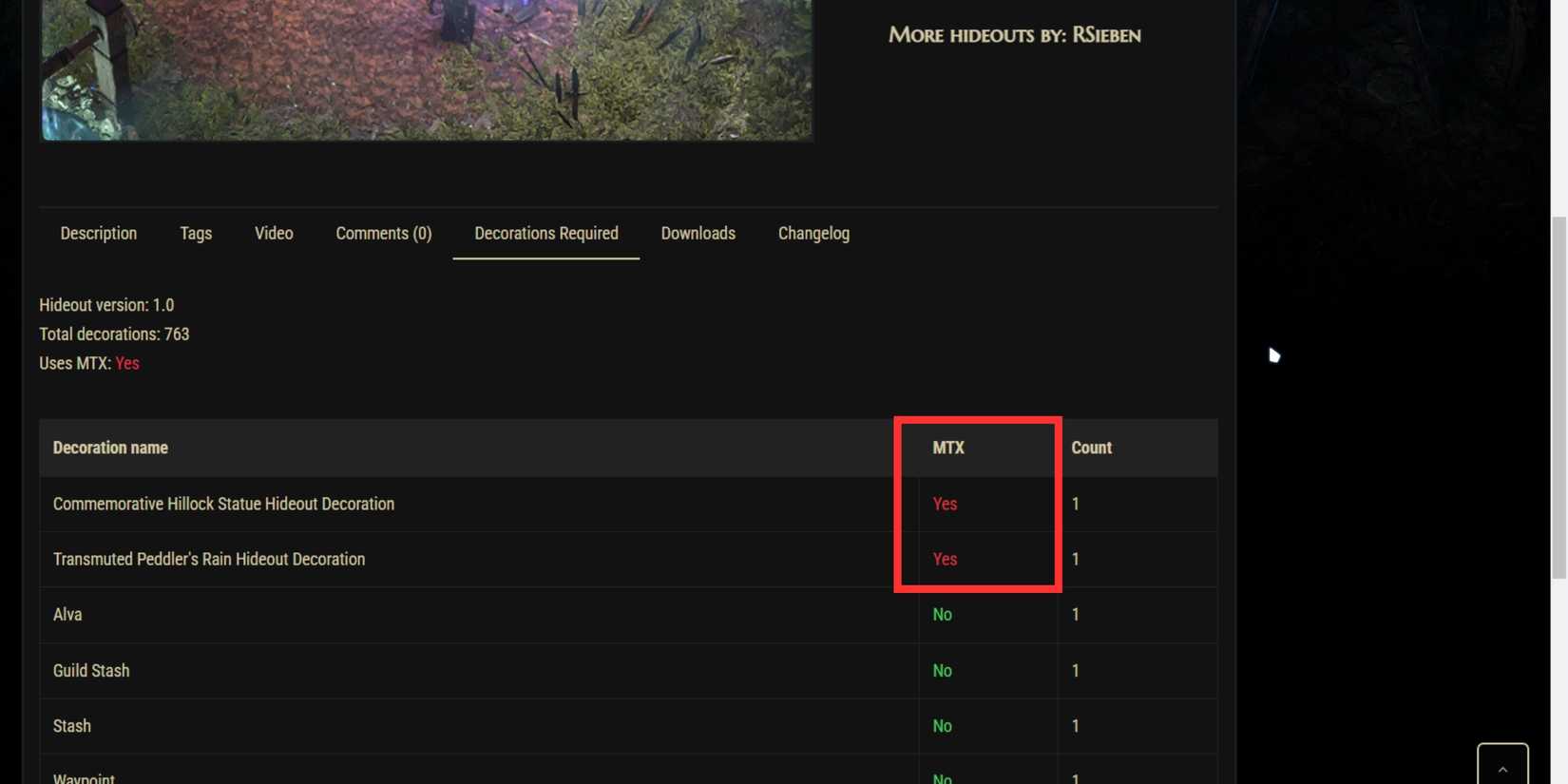Open the Video tab

(274, 234)
